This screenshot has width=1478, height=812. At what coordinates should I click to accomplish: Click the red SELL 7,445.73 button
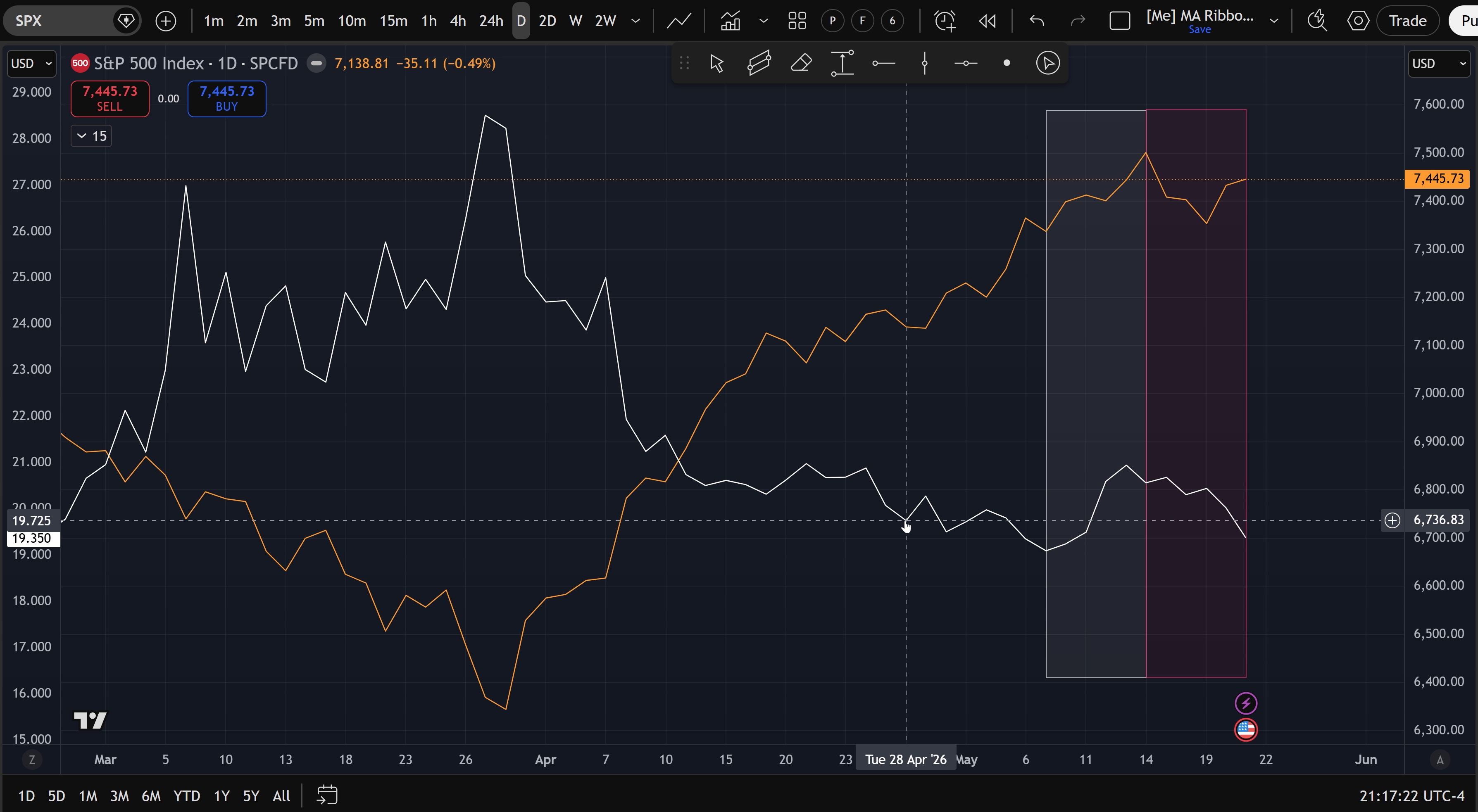(109, 99)
